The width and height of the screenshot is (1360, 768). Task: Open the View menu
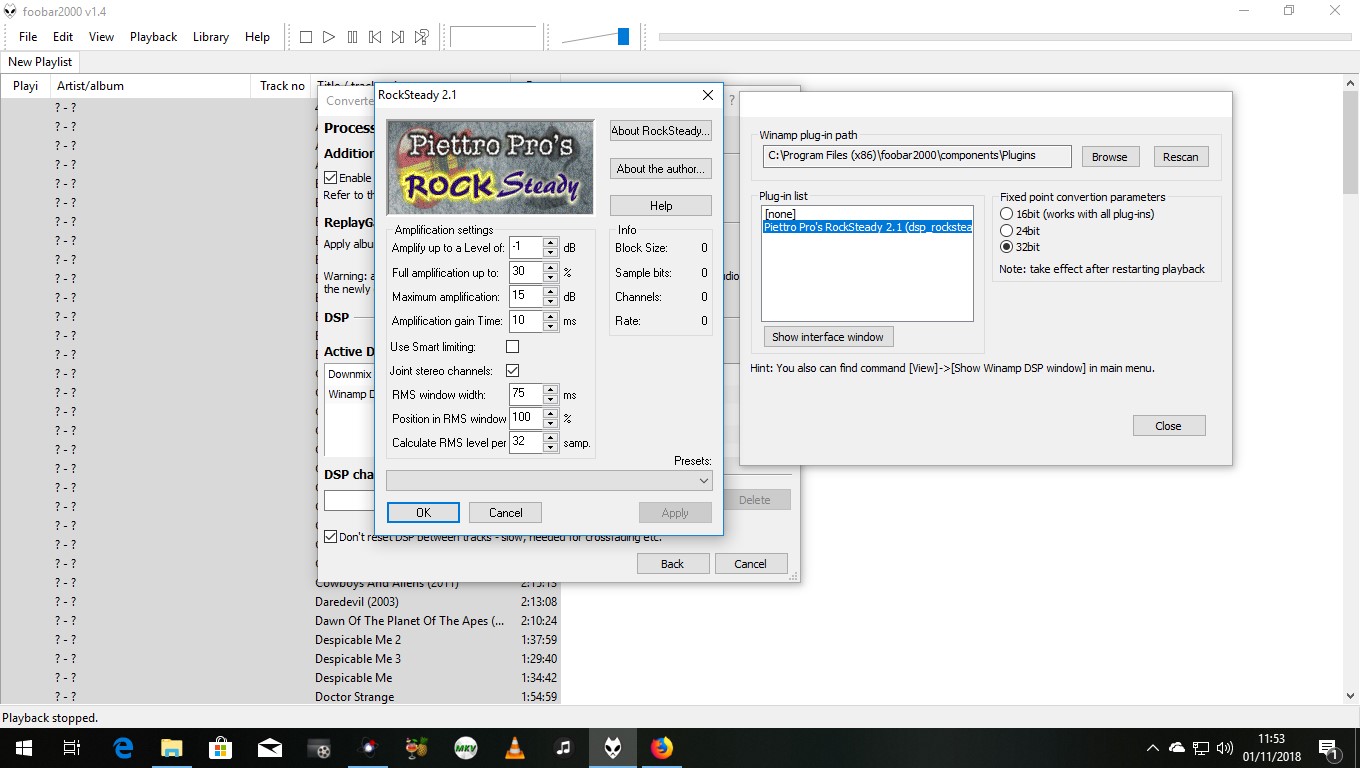102,37
